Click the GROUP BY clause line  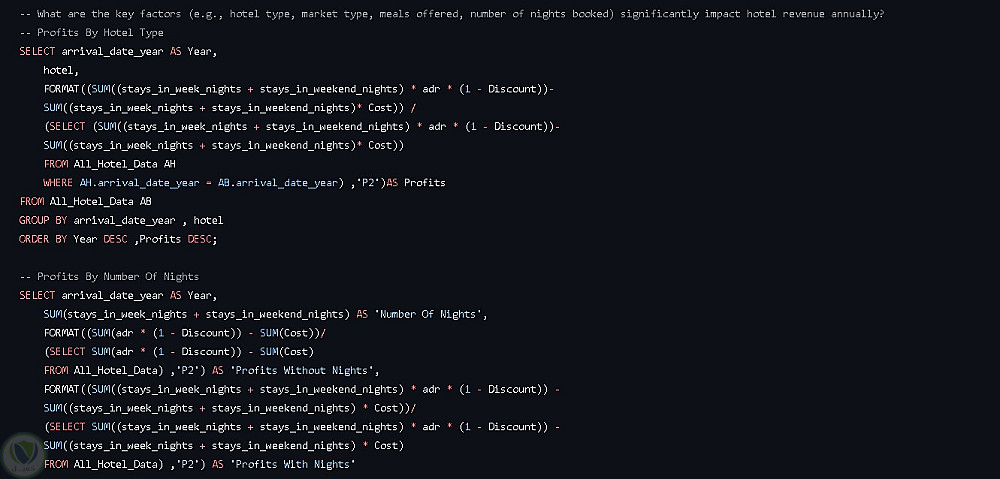121,220
